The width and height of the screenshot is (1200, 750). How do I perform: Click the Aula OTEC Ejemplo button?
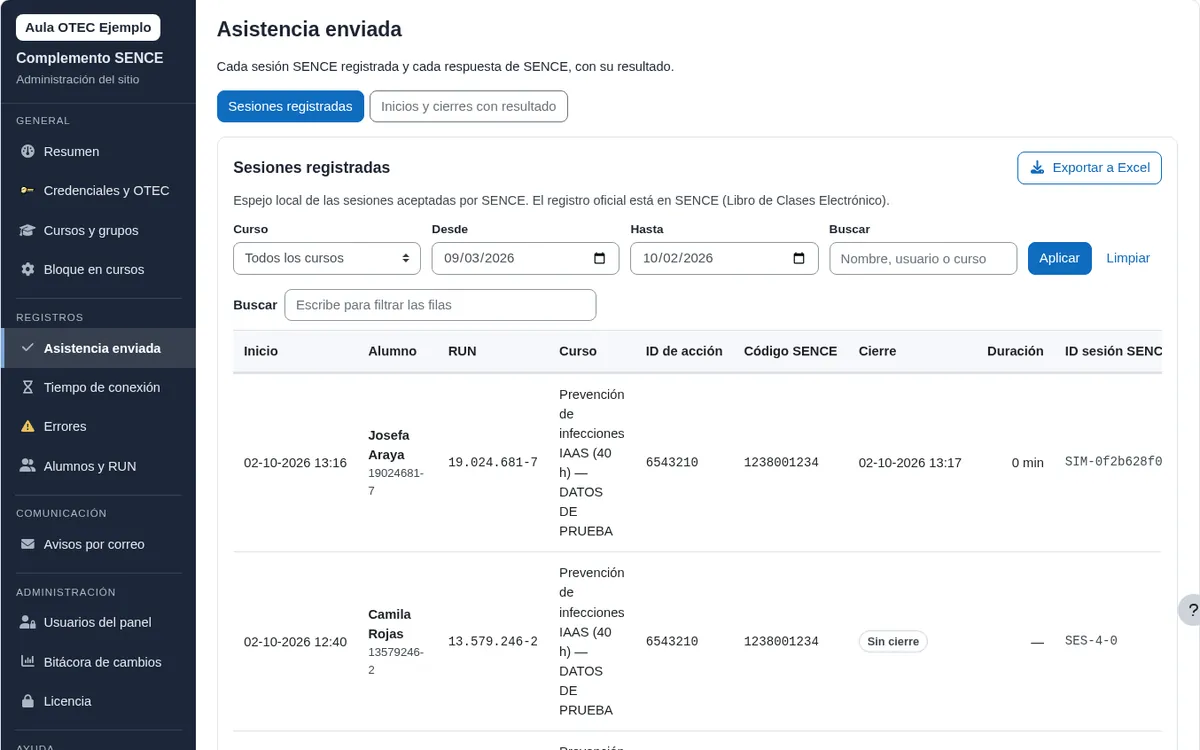(88, 28)
